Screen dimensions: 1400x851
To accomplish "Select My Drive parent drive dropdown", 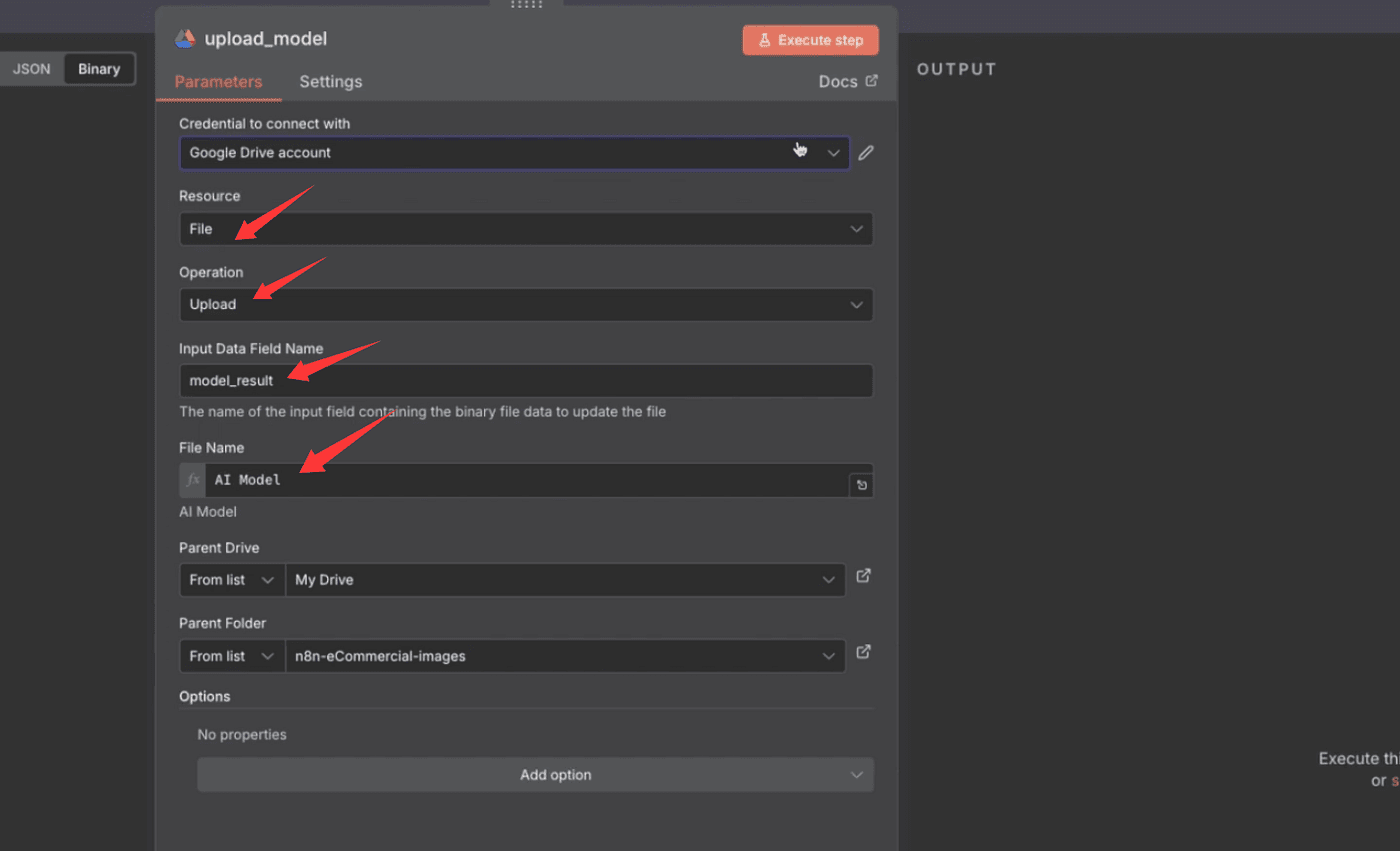I will click(565, 580).
